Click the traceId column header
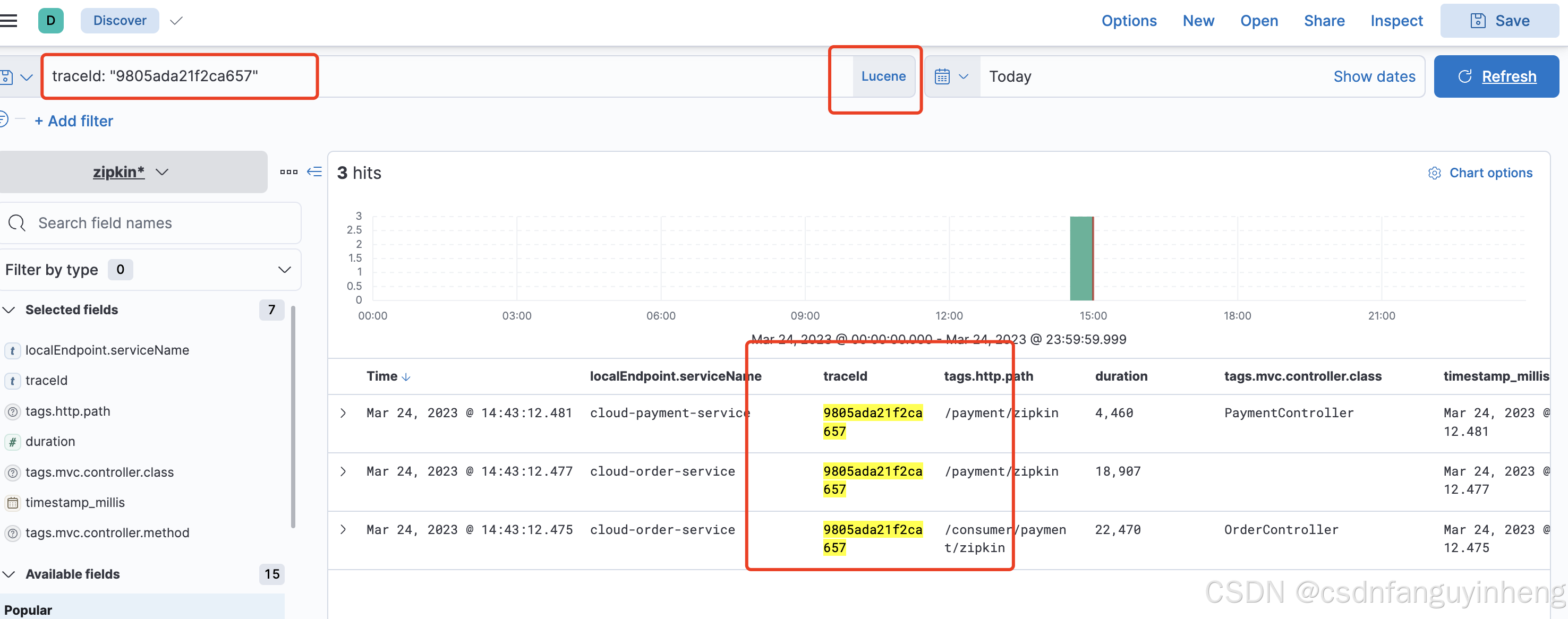The width and height of the screenshot is (1568, 619). [x=845, y=376]
